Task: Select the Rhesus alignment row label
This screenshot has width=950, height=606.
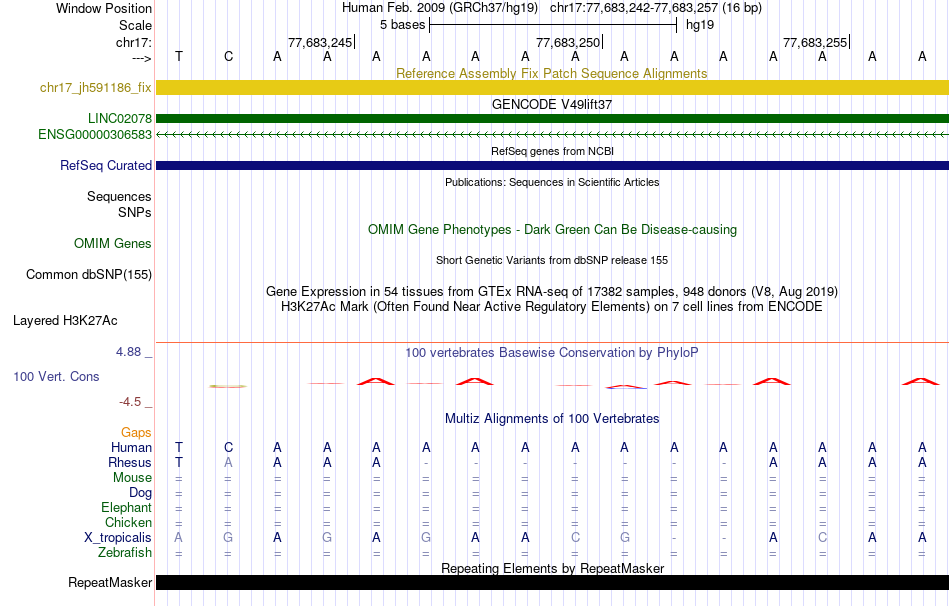Action: [x=130, y=462]
